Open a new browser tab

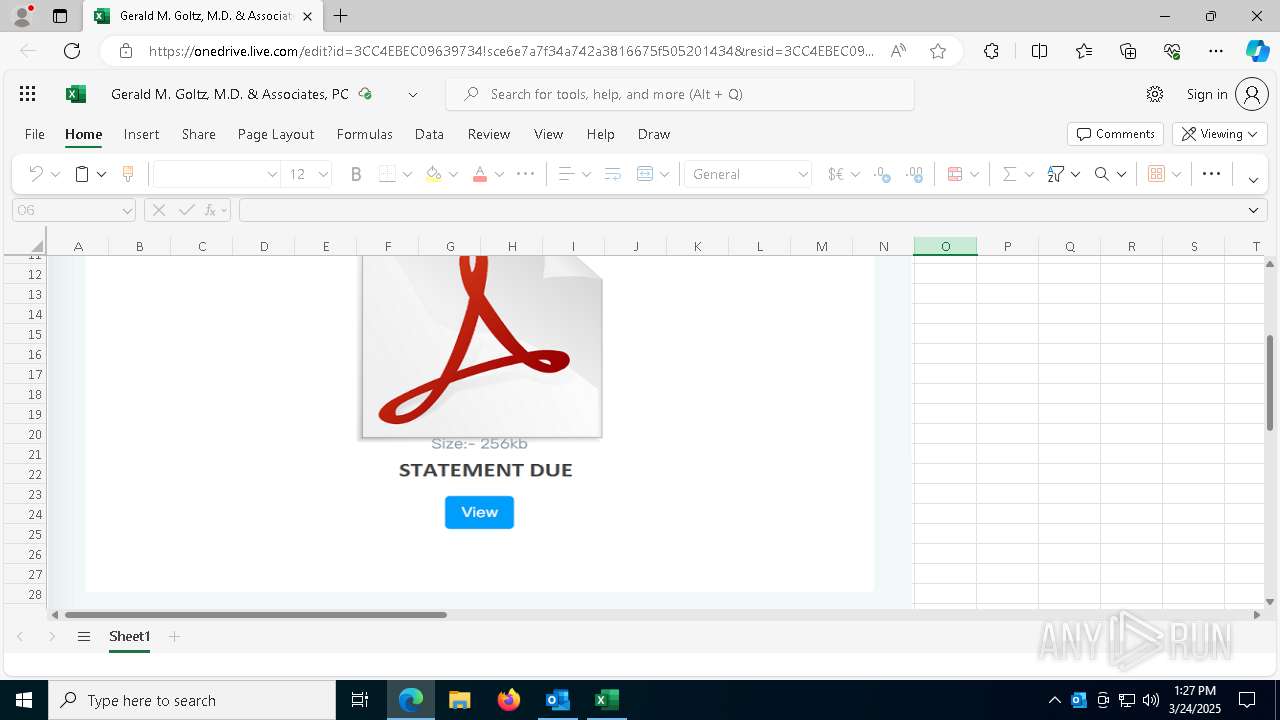coord(341,16)
